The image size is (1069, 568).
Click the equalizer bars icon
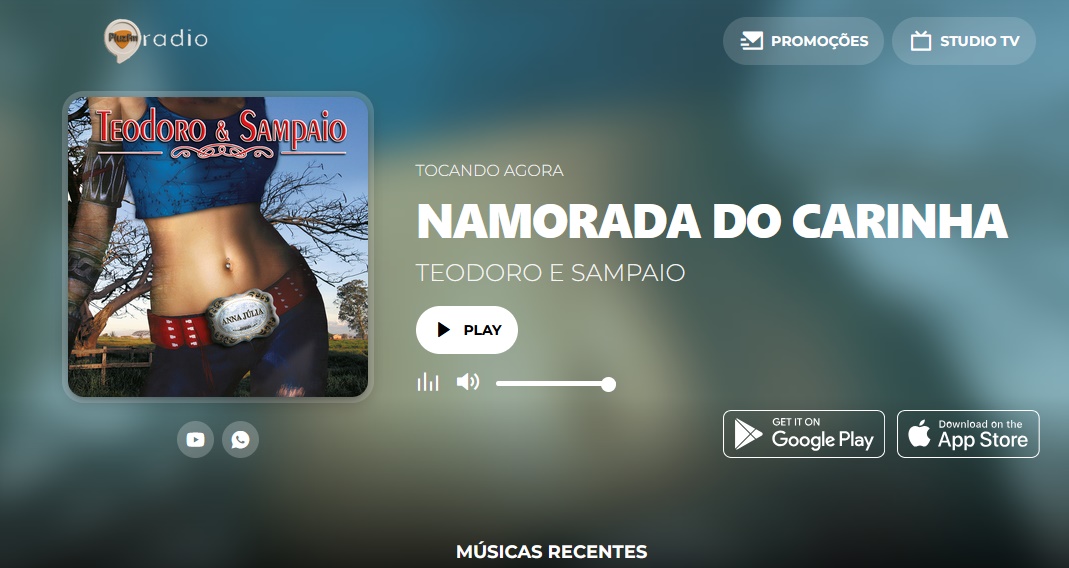(x=428, y=382)
